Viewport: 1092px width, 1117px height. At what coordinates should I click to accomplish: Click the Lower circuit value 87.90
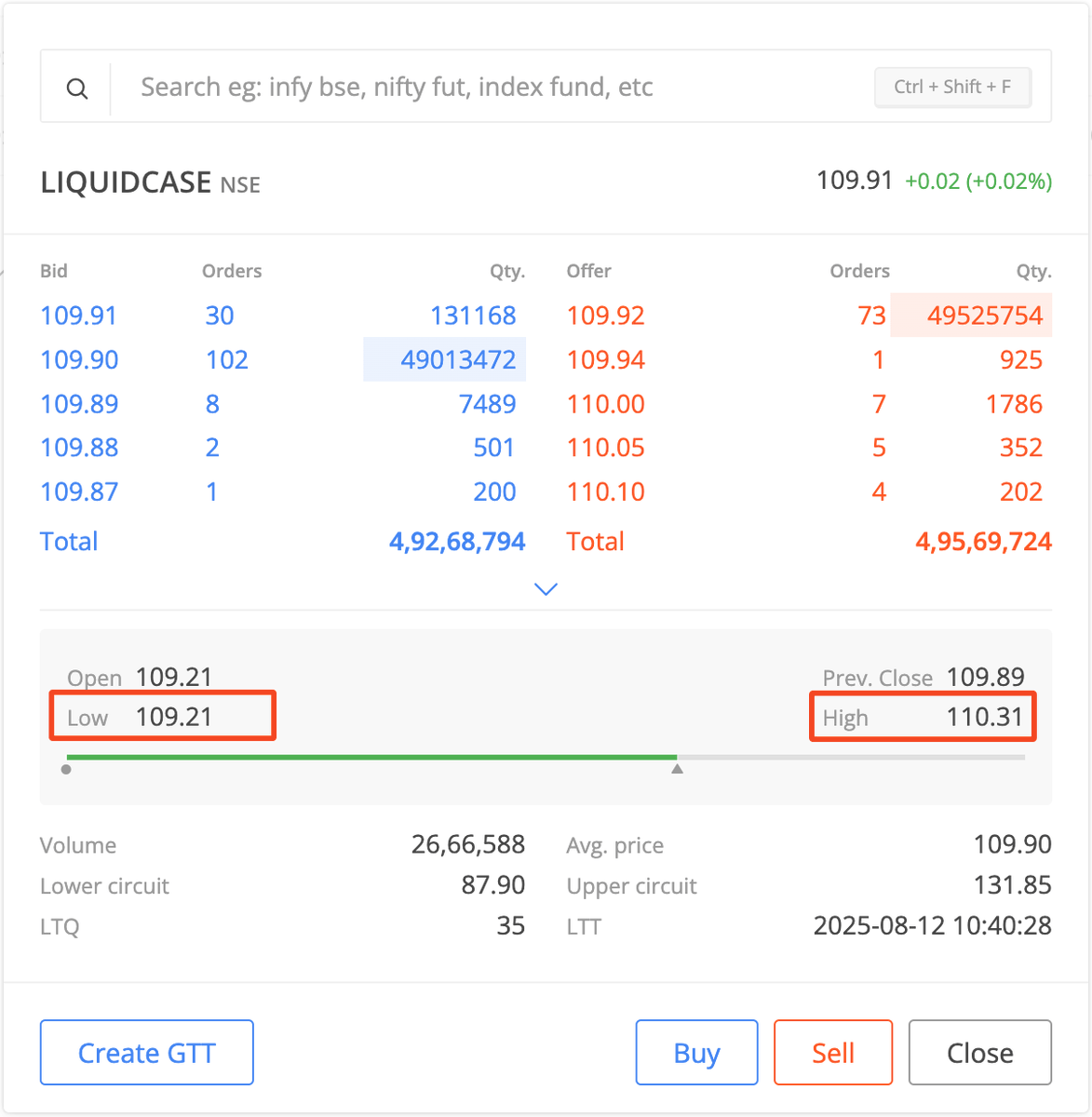pyautogui.click(x=493, y=884)
